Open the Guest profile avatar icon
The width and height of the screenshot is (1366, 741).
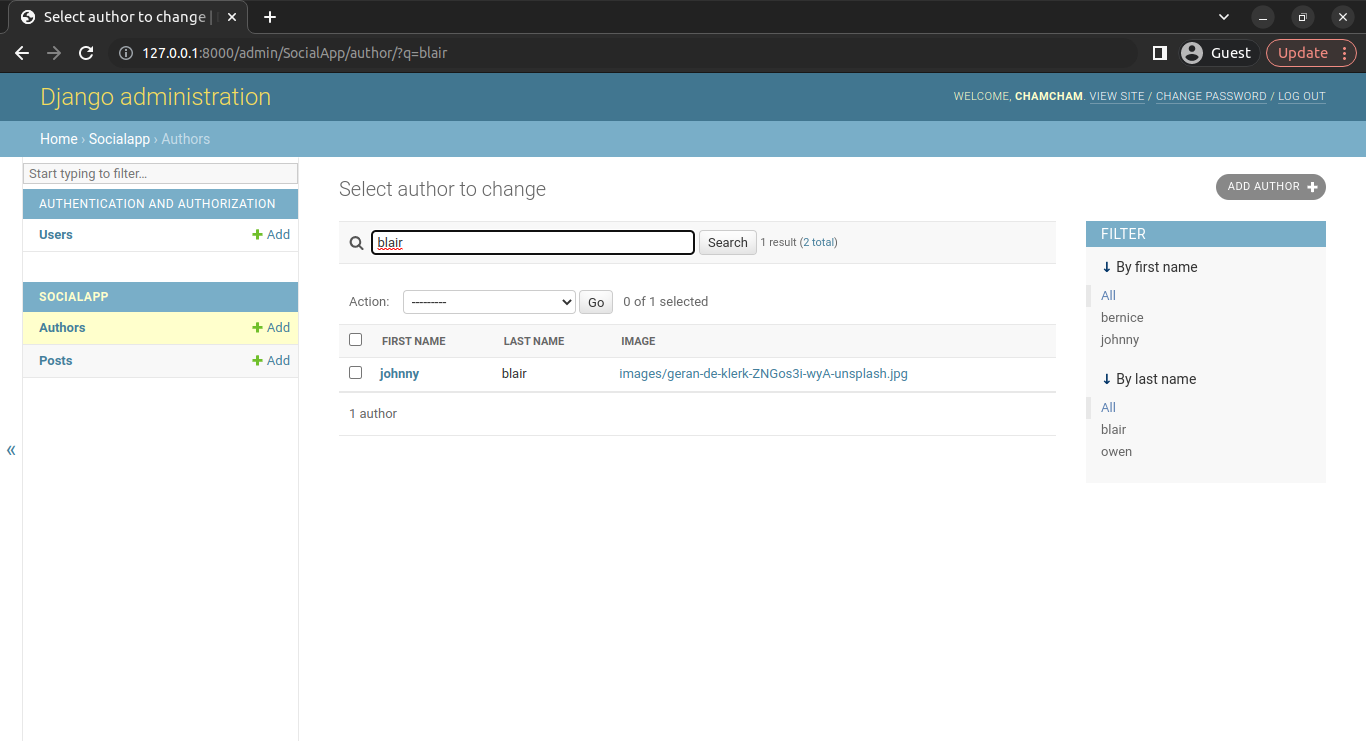coord(1191,53)
